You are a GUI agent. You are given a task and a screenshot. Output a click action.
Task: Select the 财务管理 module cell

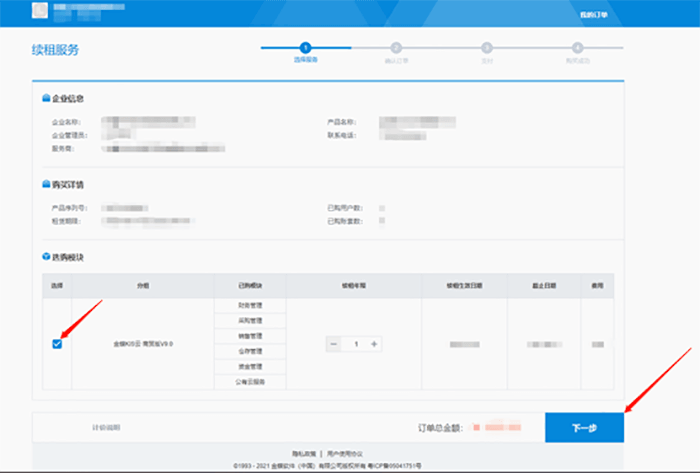tap(250, 304)
